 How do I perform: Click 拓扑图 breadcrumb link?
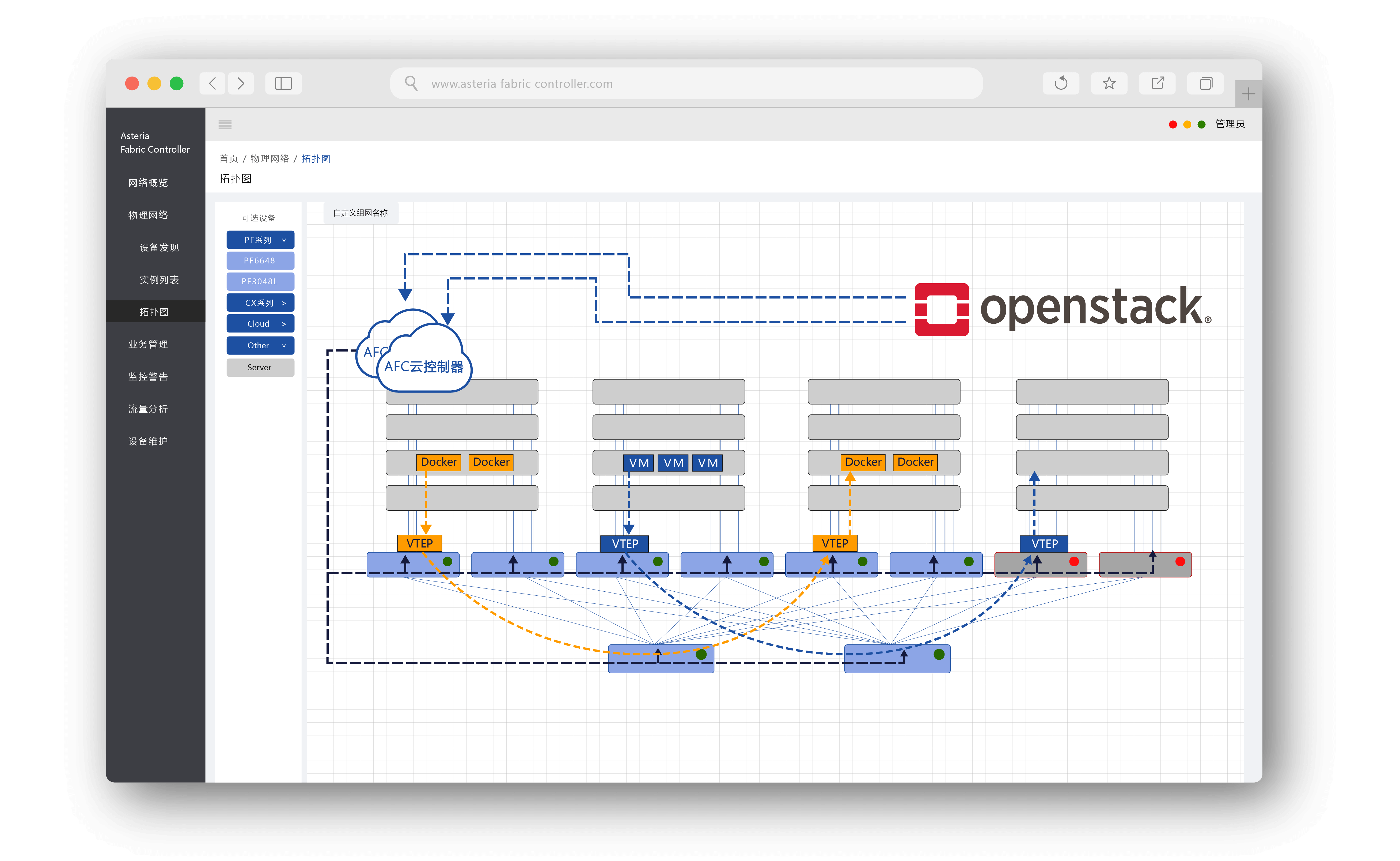[316, 159]
